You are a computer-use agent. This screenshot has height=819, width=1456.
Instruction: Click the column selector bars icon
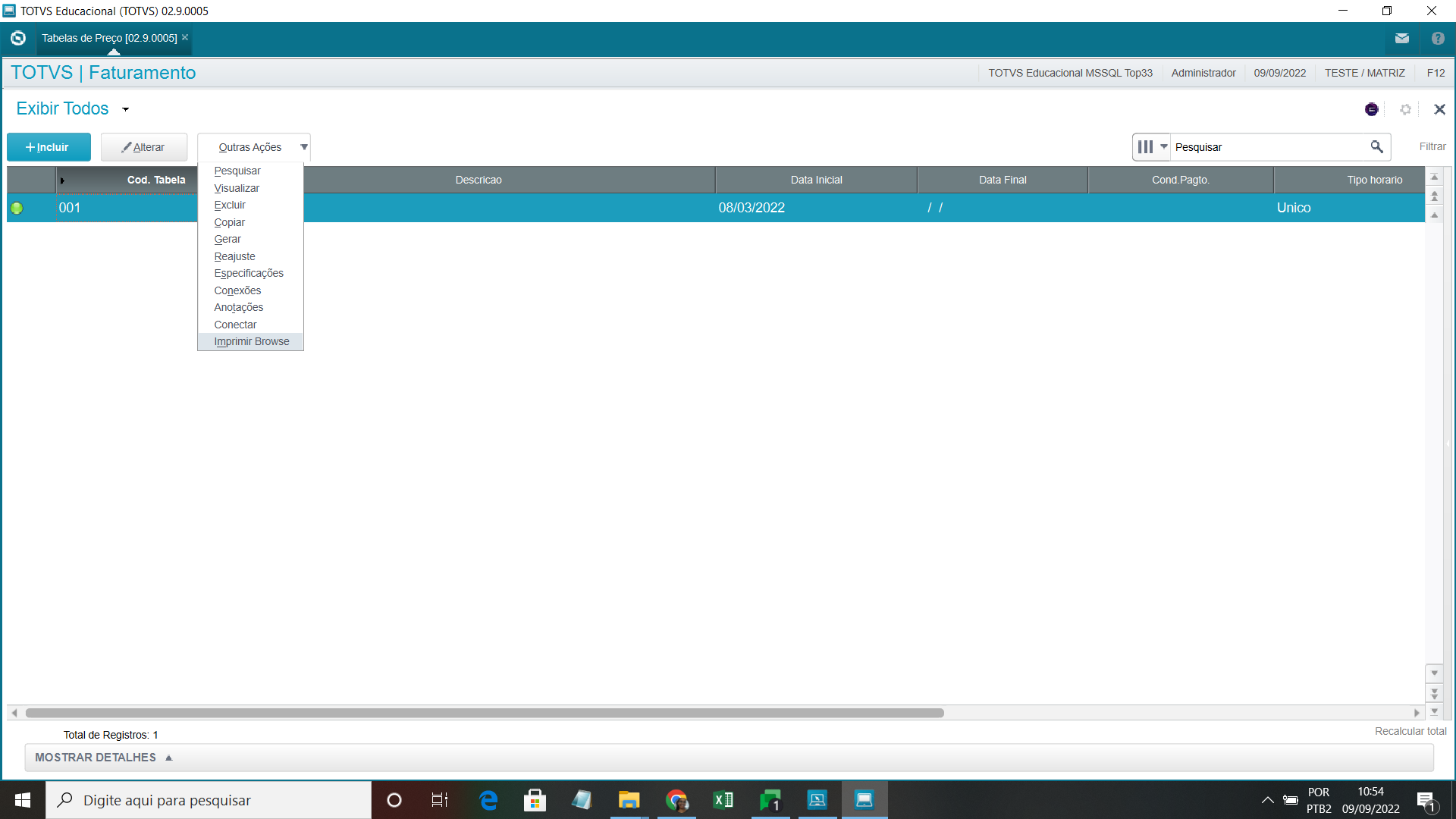[x=1145, y=146]
